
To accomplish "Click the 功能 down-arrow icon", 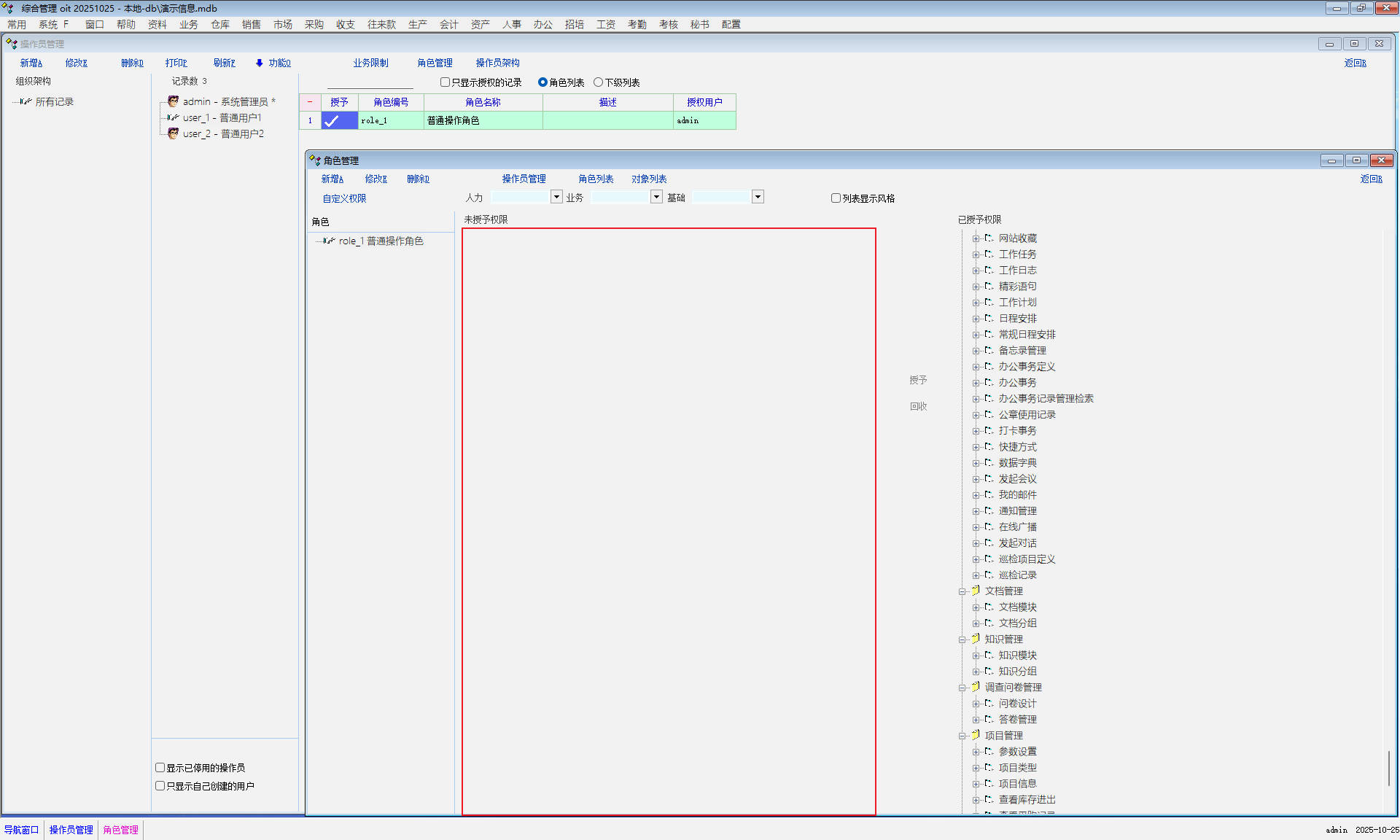I will pos(260,63).
